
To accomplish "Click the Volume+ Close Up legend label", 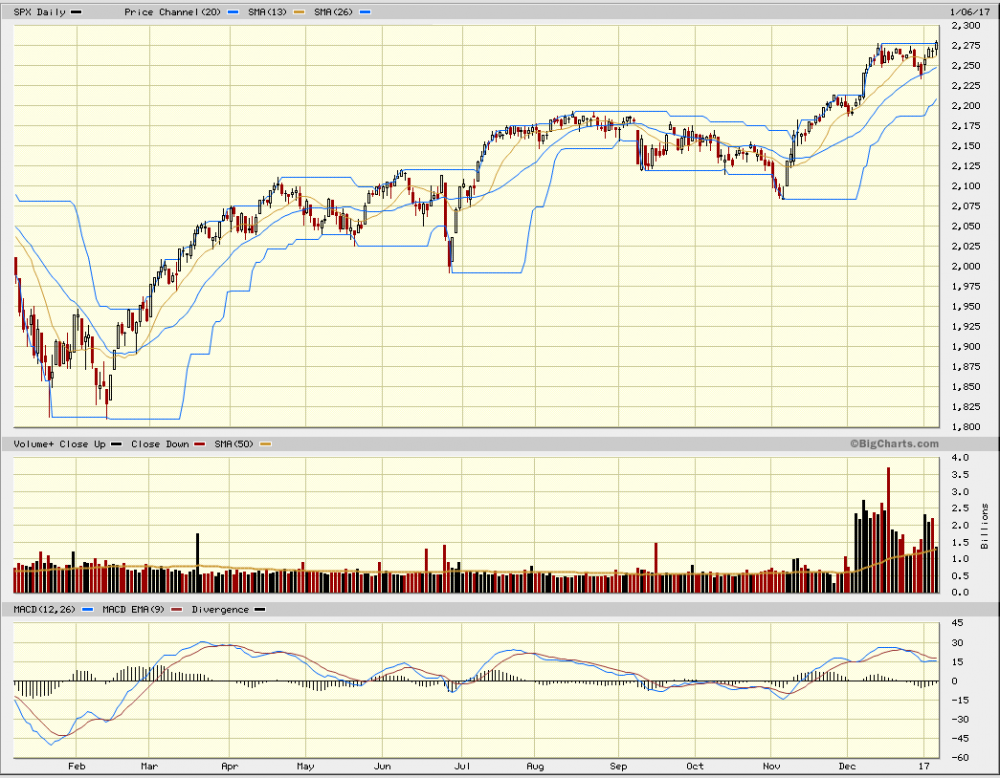I will pyautogui.click(x=59, y=443).
